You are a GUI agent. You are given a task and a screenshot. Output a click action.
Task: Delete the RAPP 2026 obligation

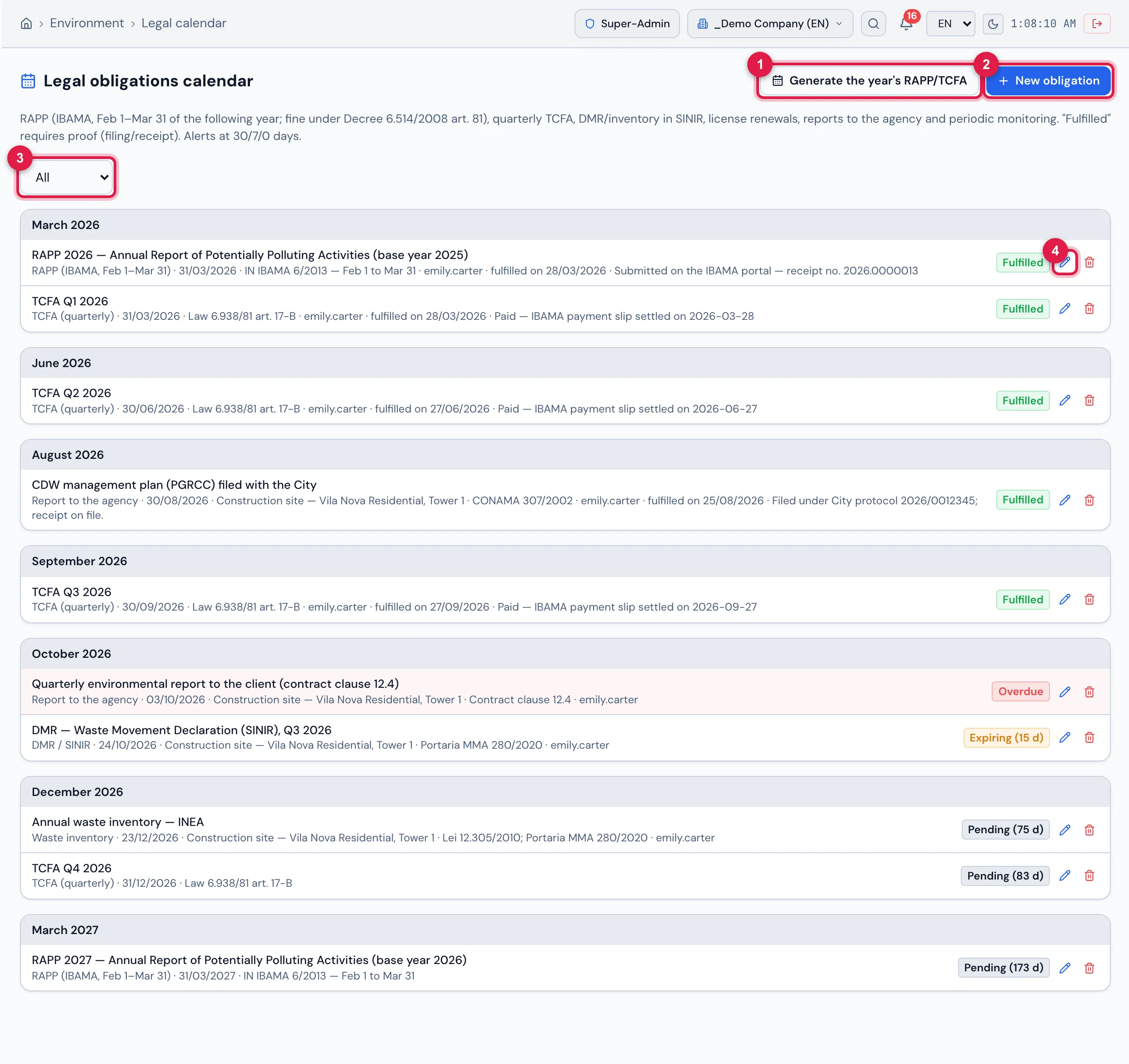[1089, 262]
